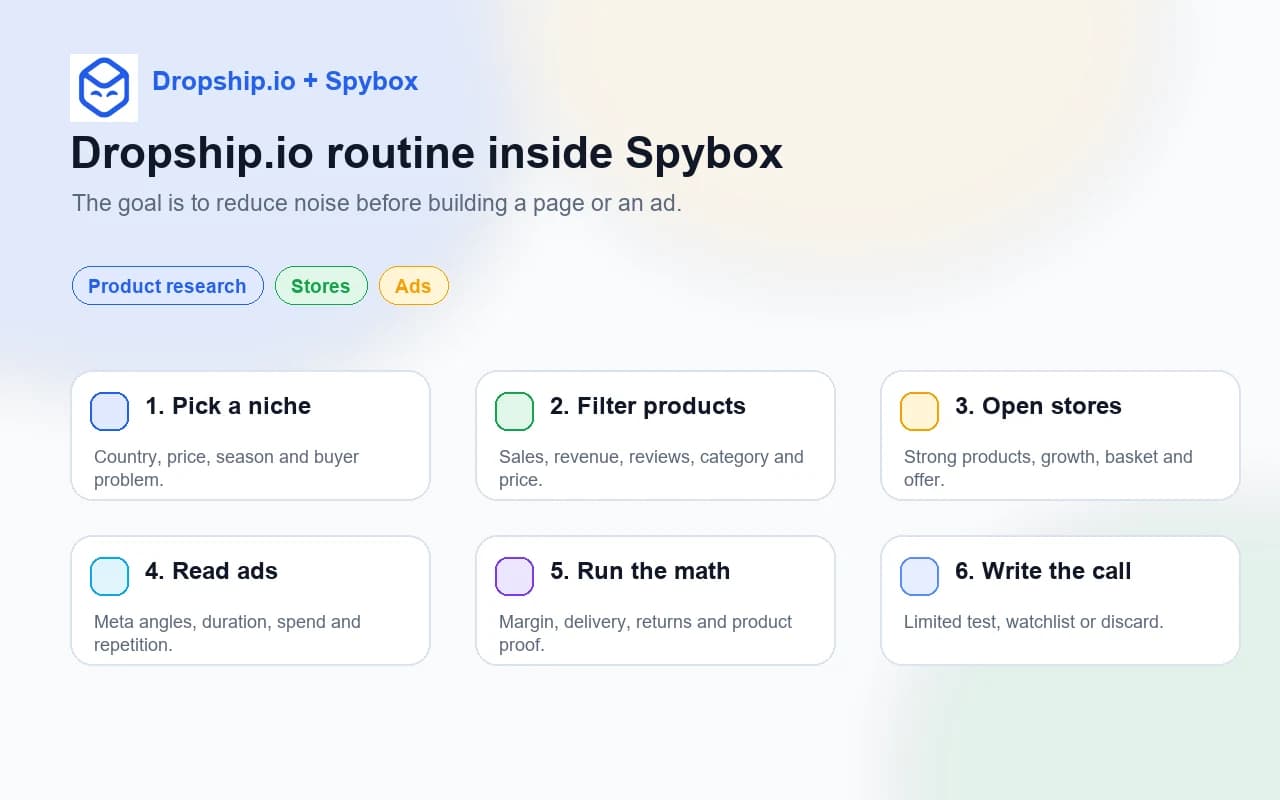Screen dimensions: 1280x800
Task: Select the Ads tag
Action: [413, 286]
